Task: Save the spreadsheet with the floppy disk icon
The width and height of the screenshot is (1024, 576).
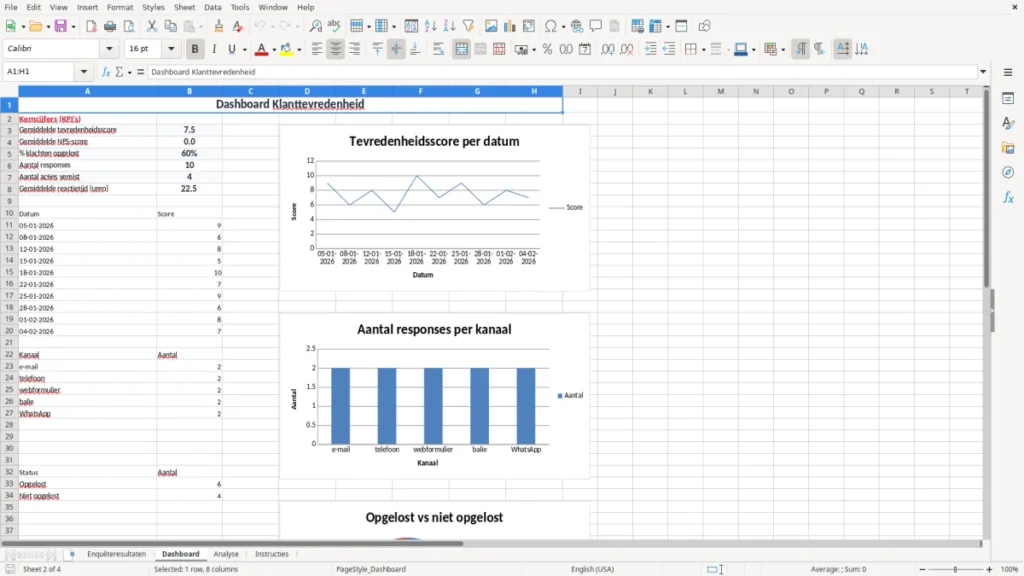Action: (x=61, y=26)
